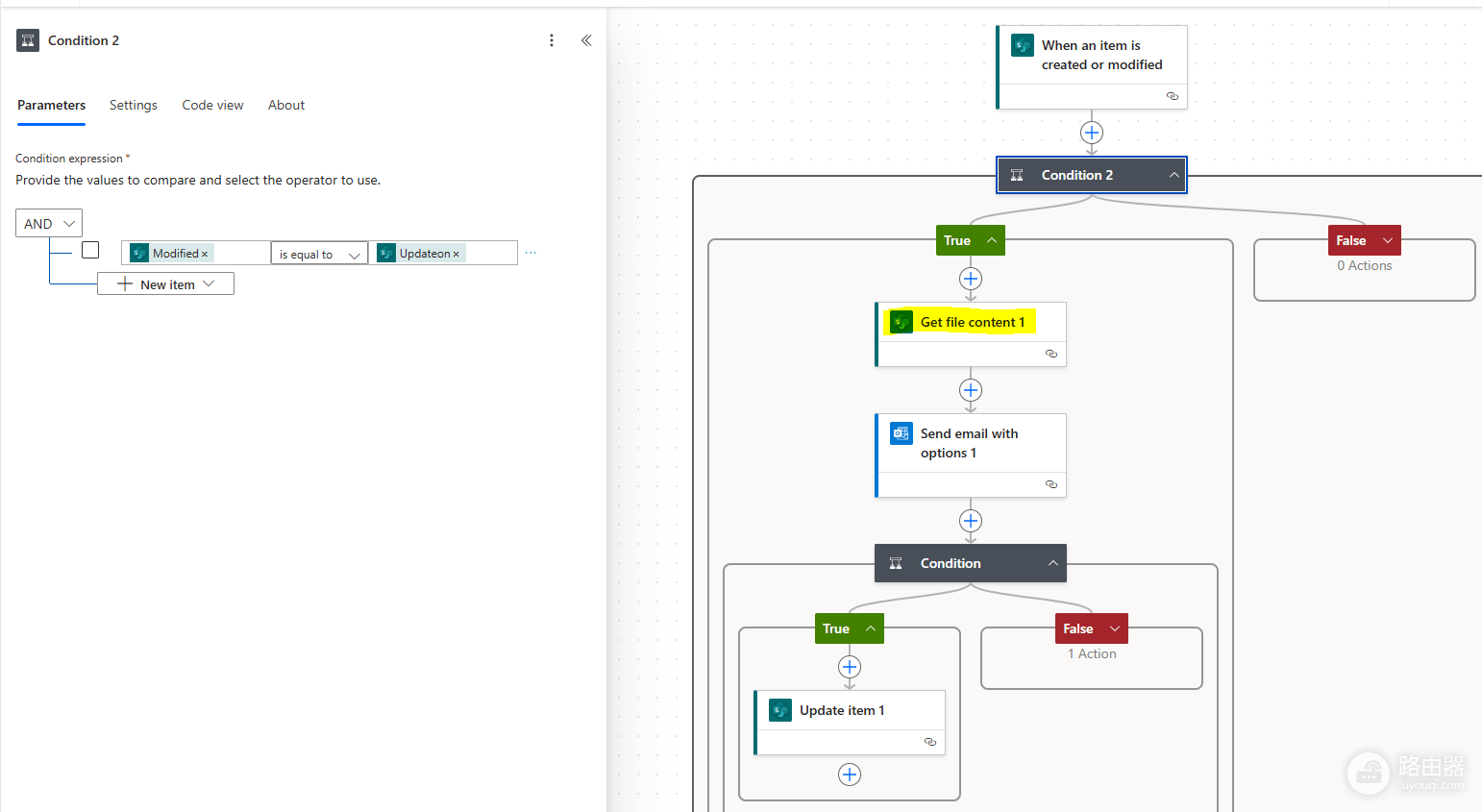Select the Get file content 1 action
Viewport: 1482px width, 812px height.
(971, 322)
